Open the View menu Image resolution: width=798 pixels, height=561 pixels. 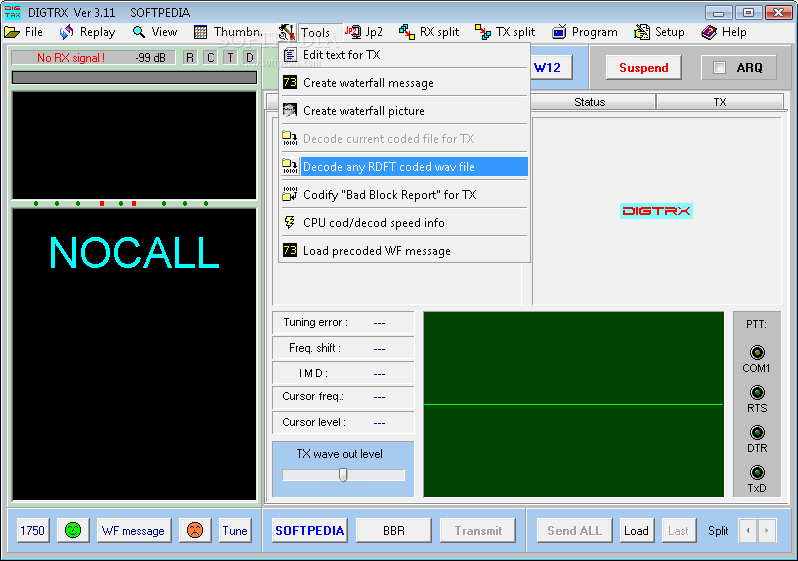pos(155,32)
